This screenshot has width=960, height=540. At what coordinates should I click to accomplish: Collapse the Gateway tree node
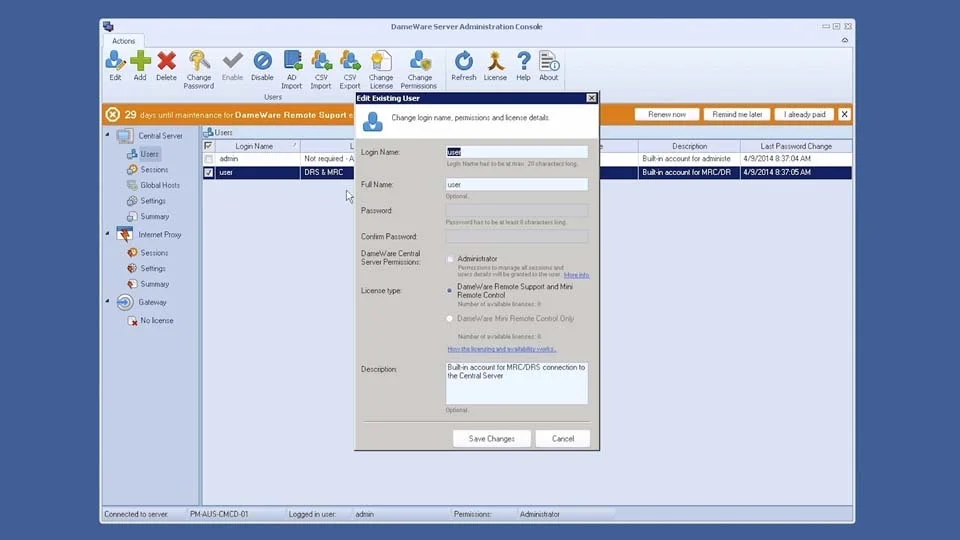point(108,302)
